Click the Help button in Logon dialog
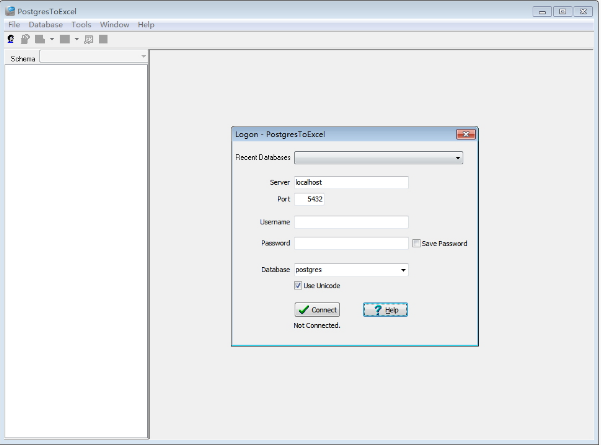601x445 pixels. point(385,310)
